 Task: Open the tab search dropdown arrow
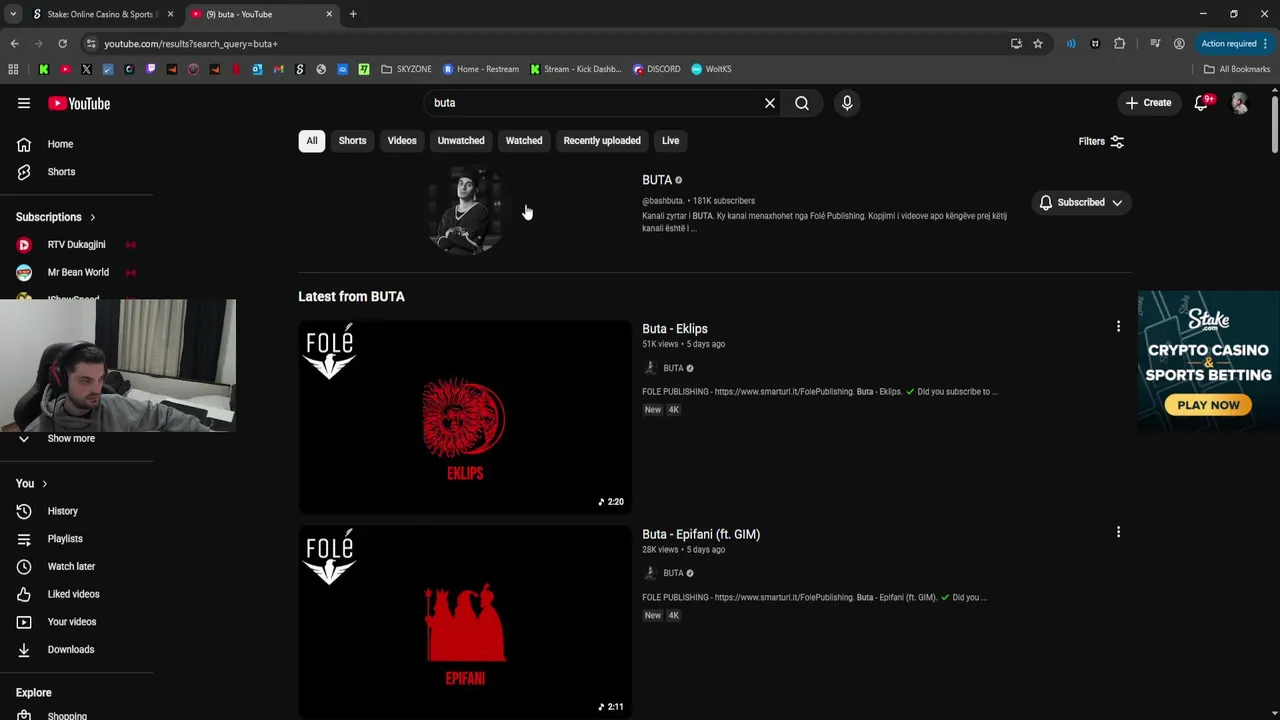[x=13, y=14]
